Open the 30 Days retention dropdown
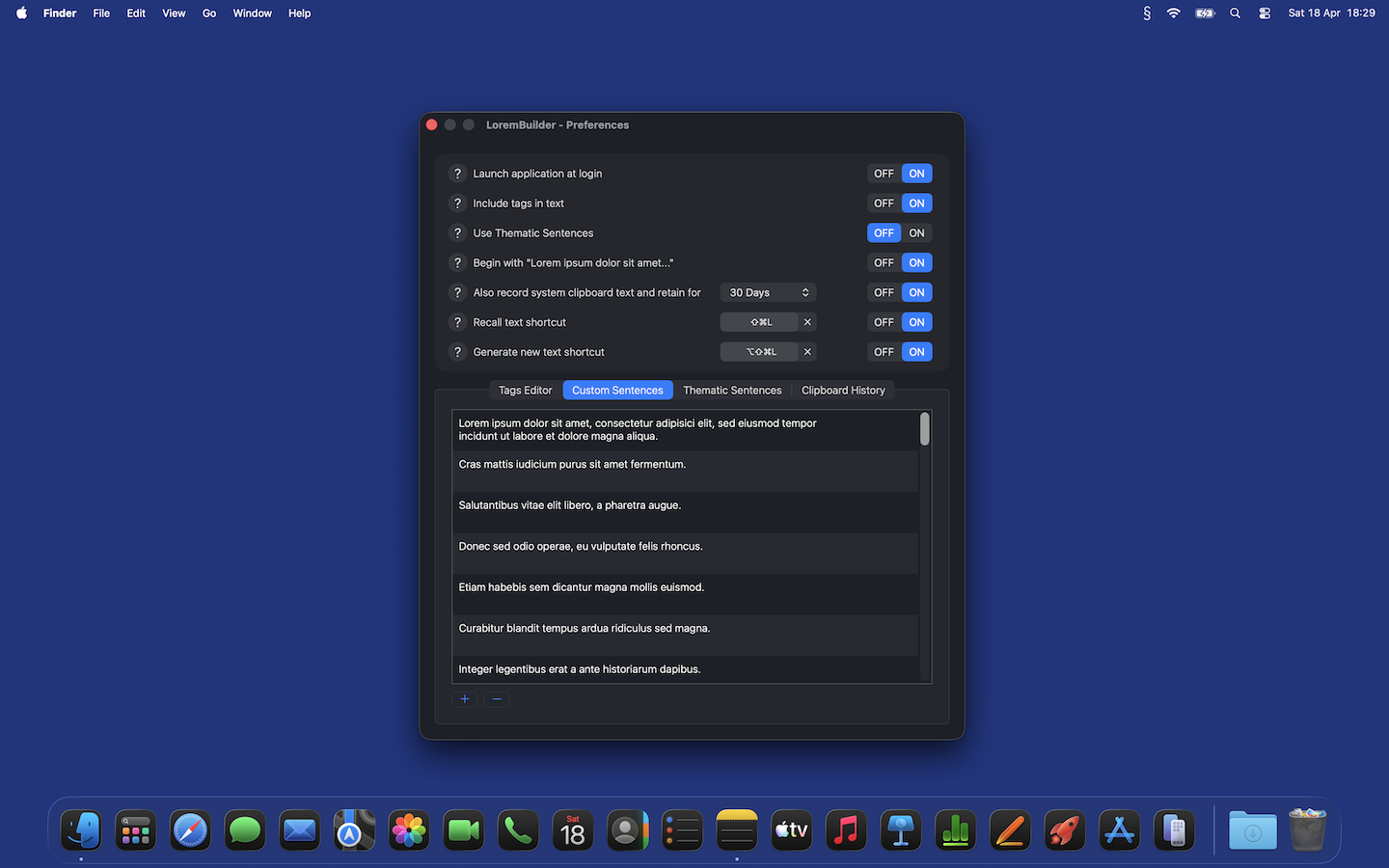 tap(768, 292)
